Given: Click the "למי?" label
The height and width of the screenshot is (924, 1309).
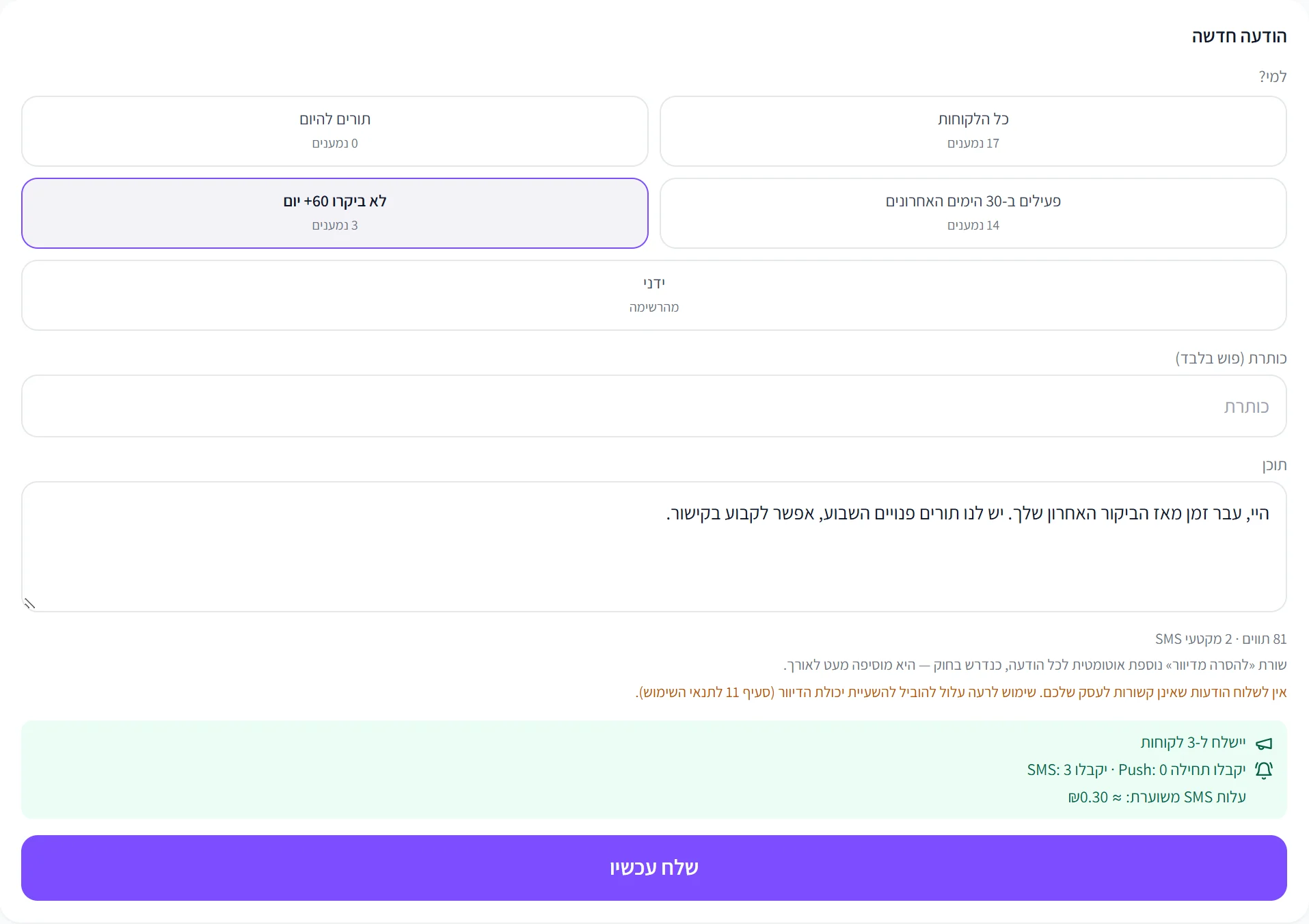Looking at the screenshot, I should (x=1273, y=77).
